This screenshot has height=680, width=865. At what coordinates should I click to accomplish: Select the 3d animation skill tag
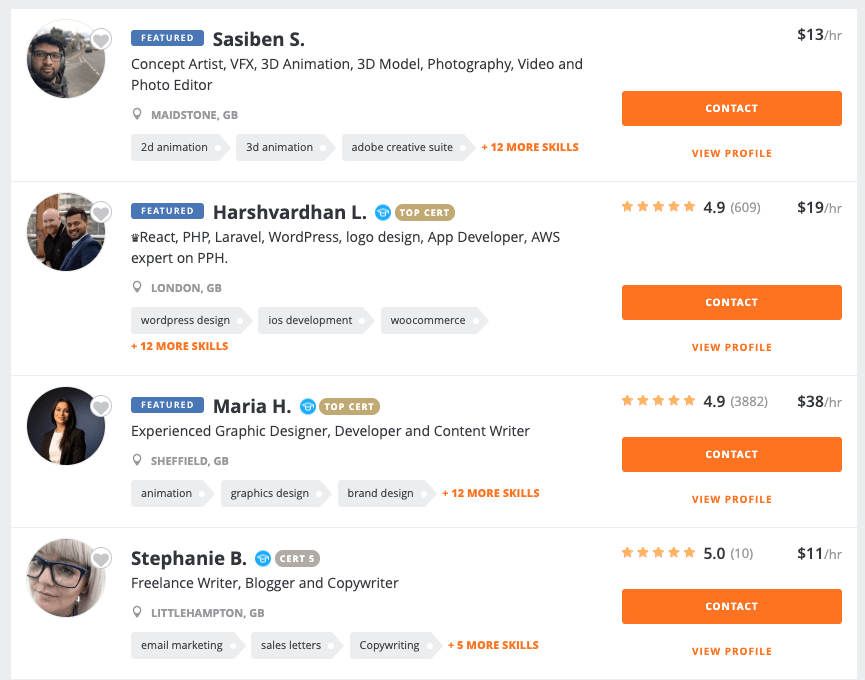point(285,147)
